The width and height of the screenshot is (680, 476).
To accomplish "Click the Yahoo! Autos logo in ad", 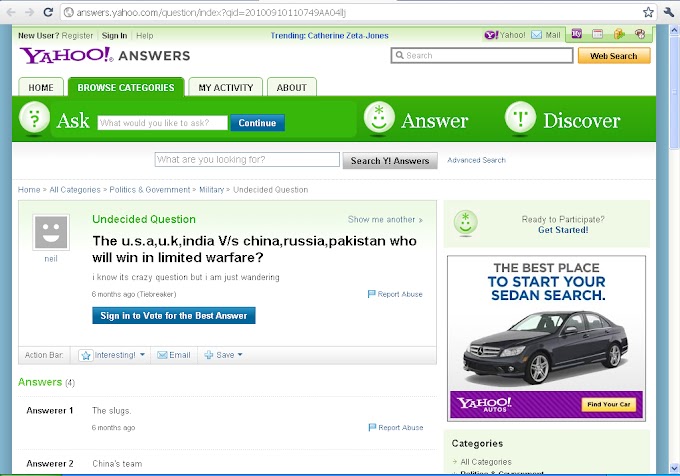I will pyautogui.click(x=484, y=404).
